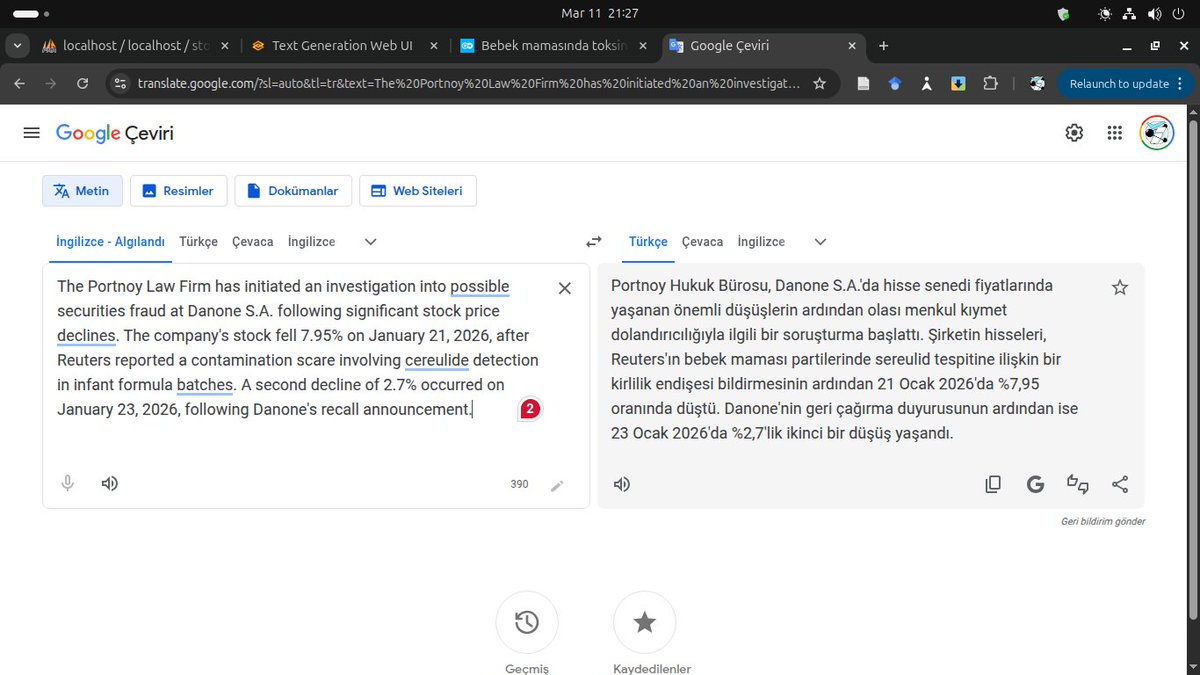The width and height of the screenshot is (1200, 675).
Task: Copy the translation to clipboard
Action: click(993, 484)
